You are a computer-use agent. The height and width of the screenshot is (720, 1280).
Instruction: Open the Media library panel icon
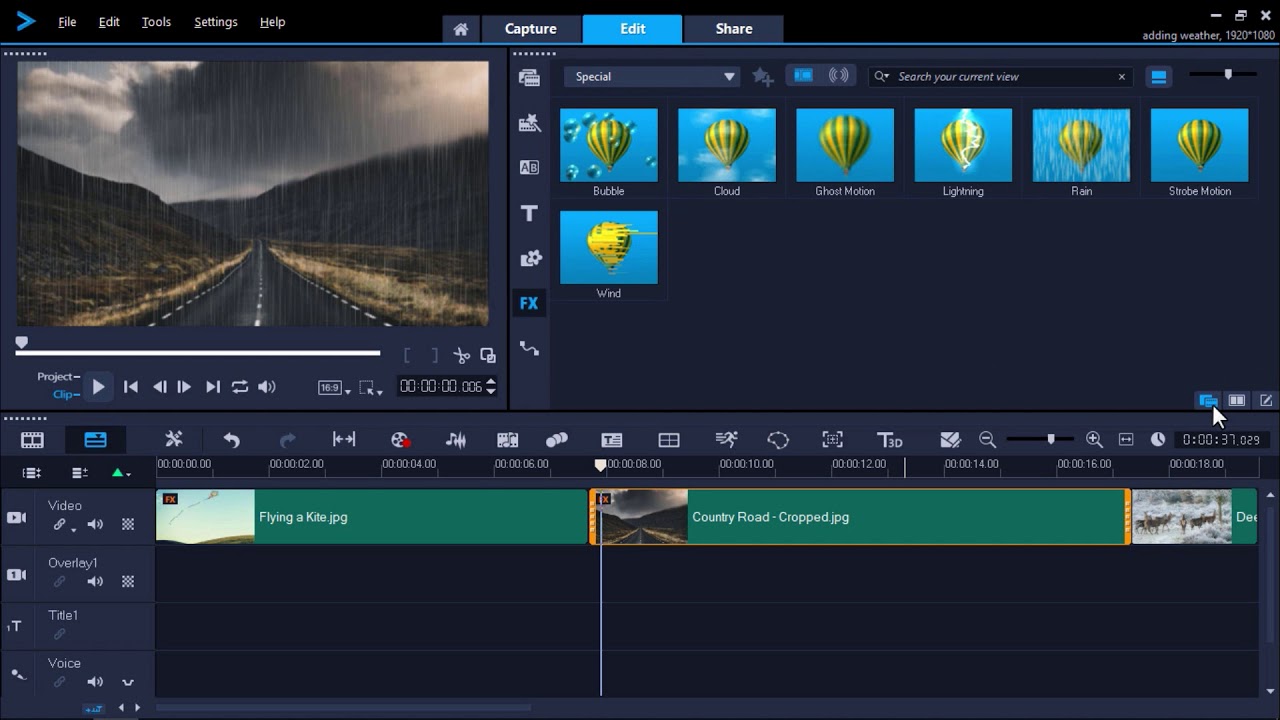(x=529, y=77)
